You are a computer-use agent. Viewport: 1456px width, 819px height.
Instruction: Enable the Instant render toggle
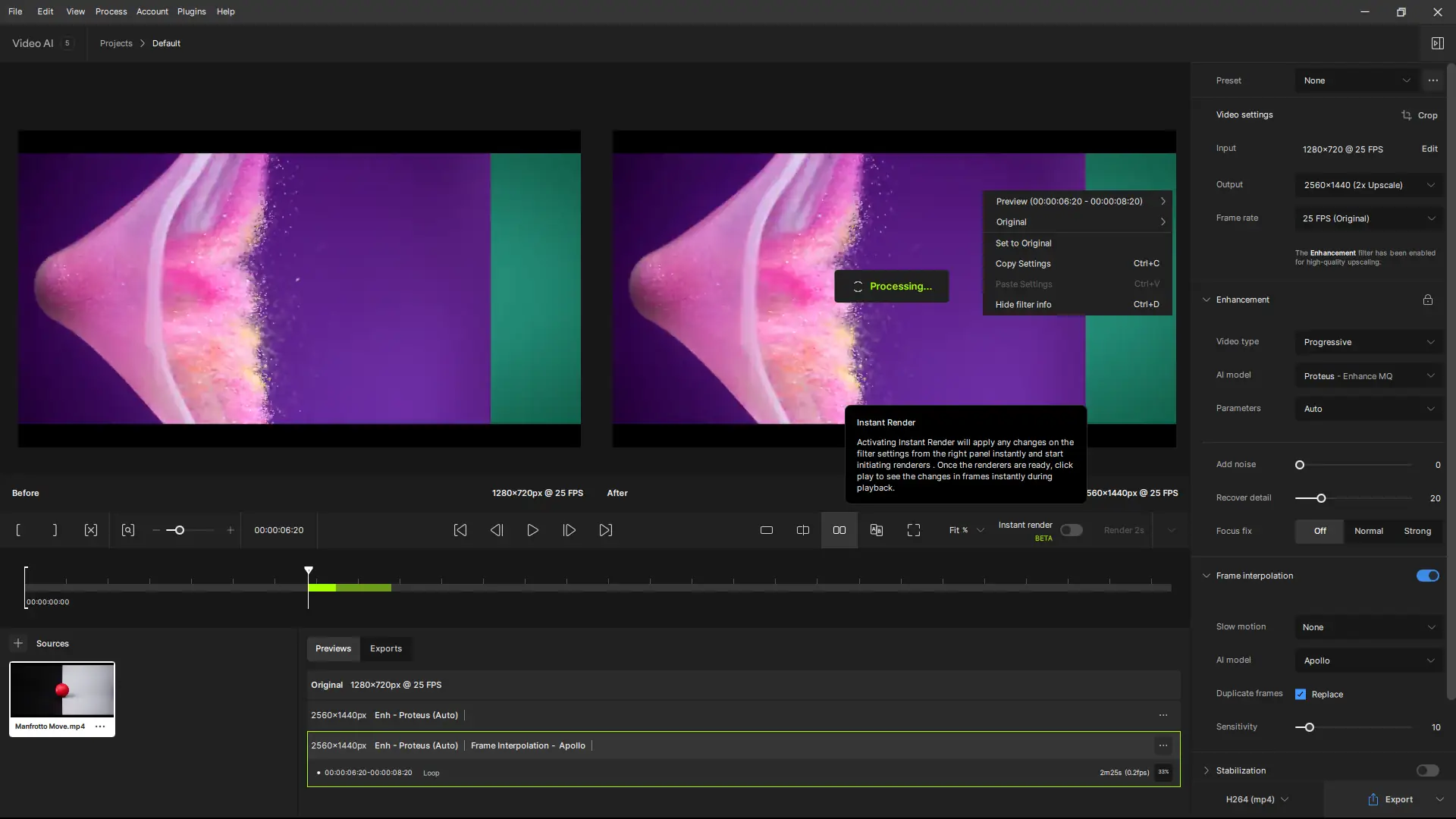[x=1071, y=531]
